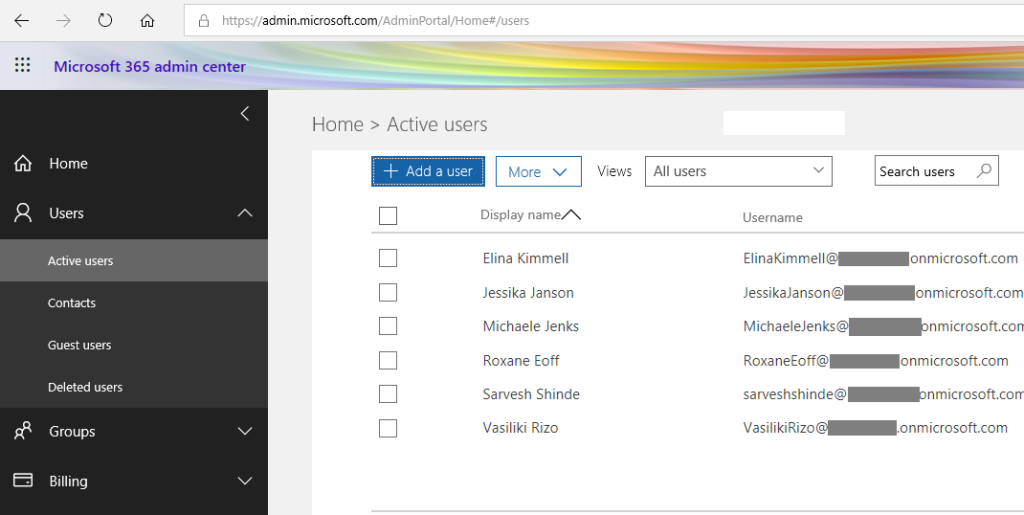
Task: Click the RoxaneEoff@ username cell
Action: click(876, 360)
